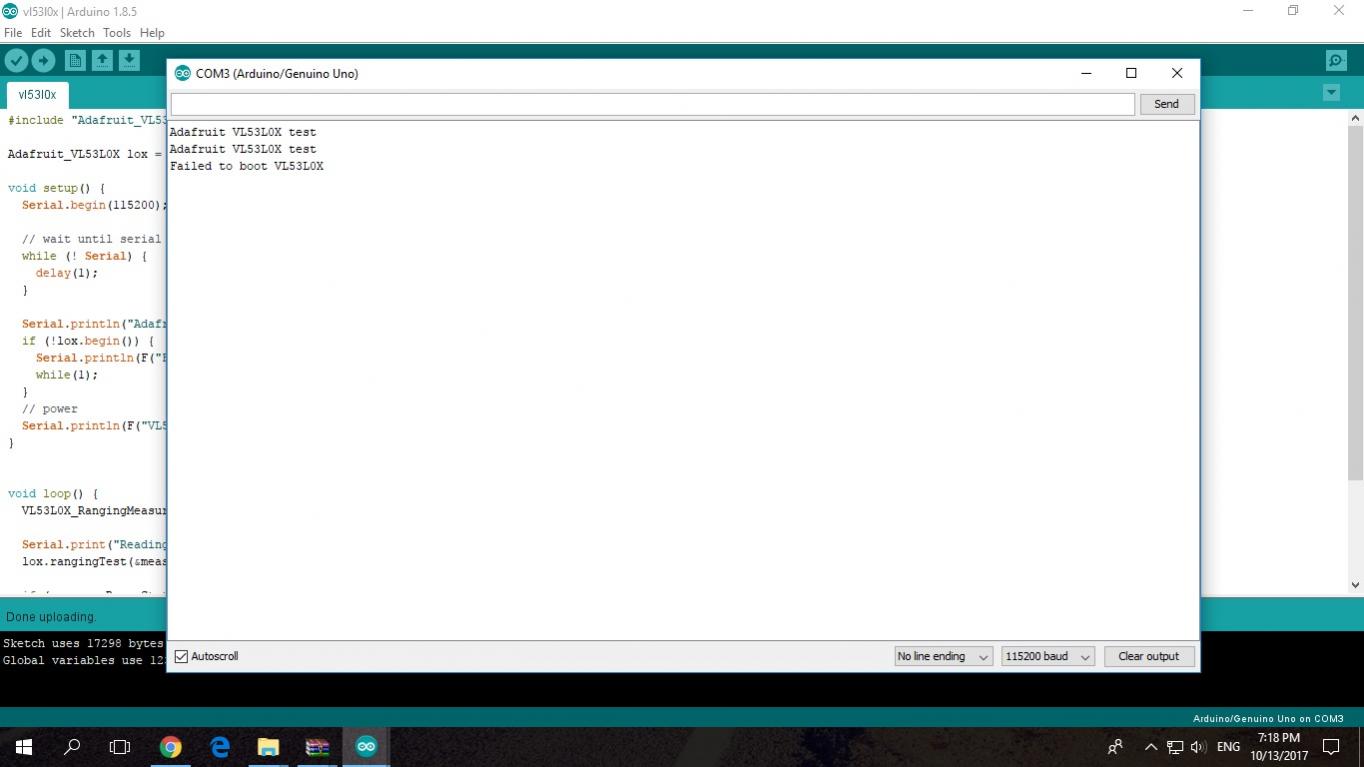Screen dimensions: 1364x767
Task: Open the Tools menu
Action: (117, 33)
